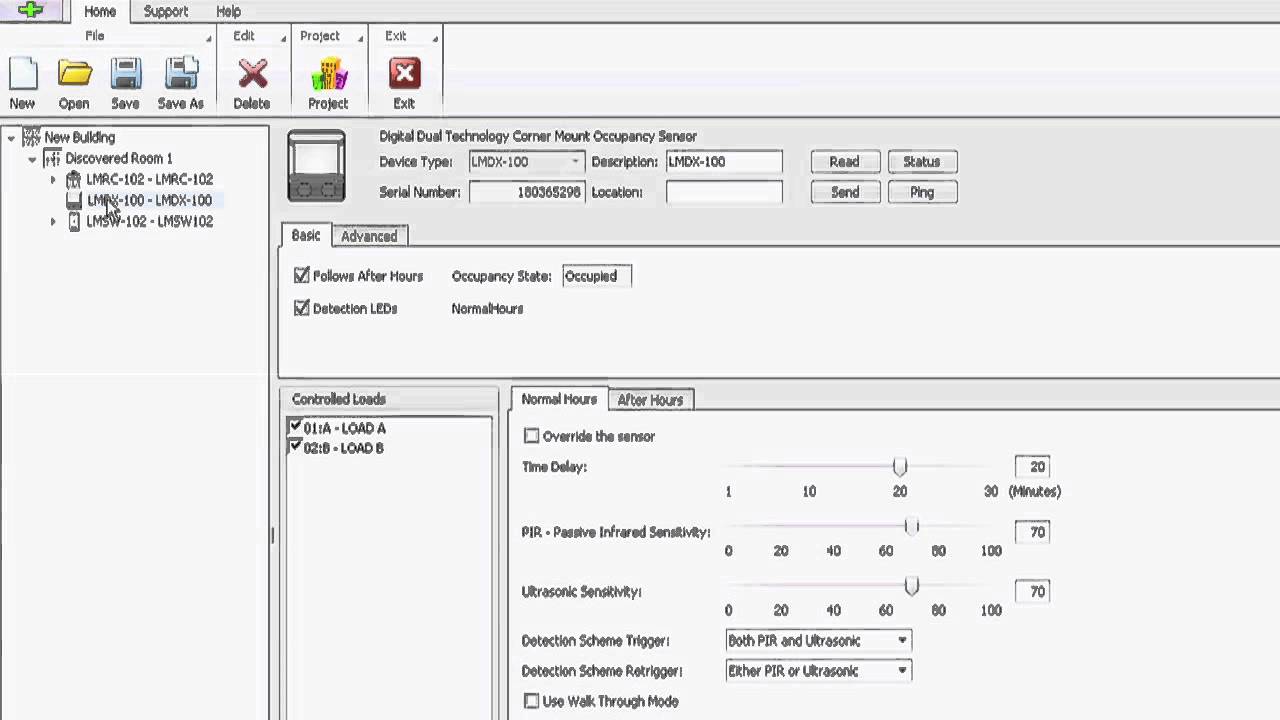The height and width of the screenshot is (720, 1280).
Task: Open the Help ribbon tab
Action: point(228,12)
